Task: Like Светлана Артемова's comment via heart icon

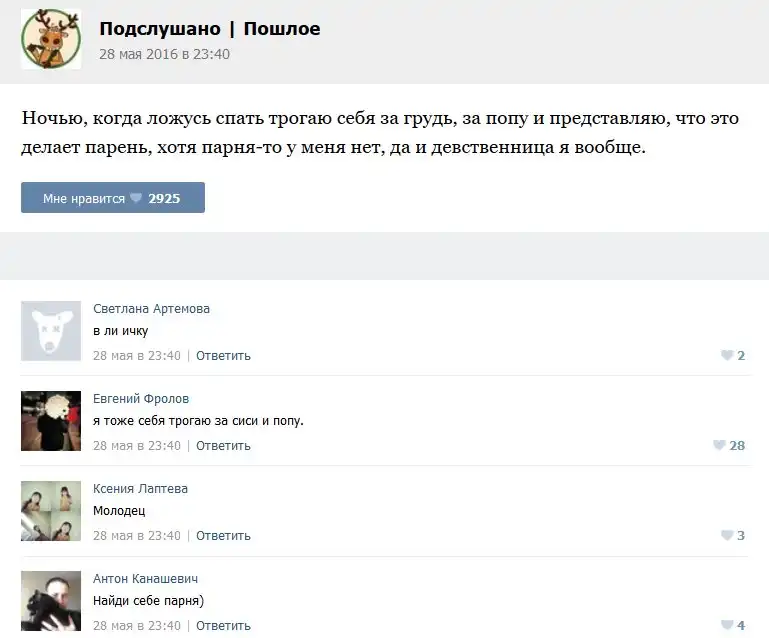Action: [x=727, y=355]
